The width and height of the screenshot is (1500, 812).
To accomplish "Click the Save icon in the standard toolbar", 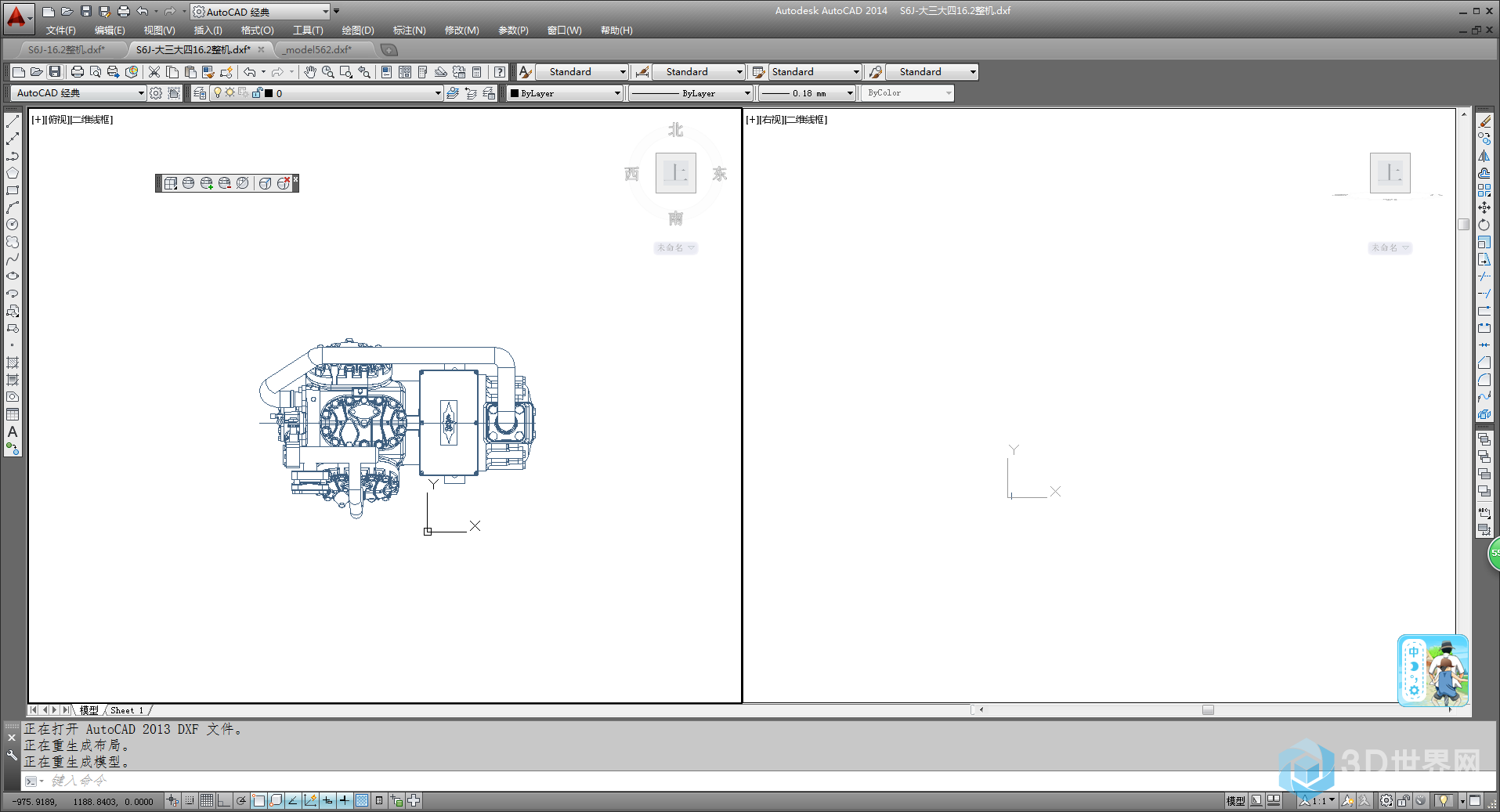I will pyautogui.click(x=55, y=72).
